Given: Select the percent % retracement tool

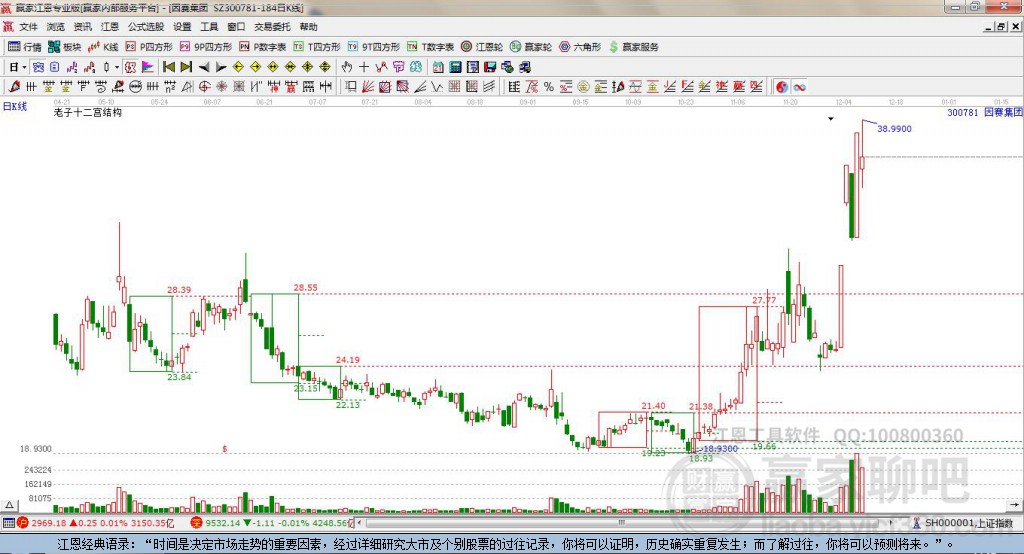Looking at the screenshot, I should 549,86.
